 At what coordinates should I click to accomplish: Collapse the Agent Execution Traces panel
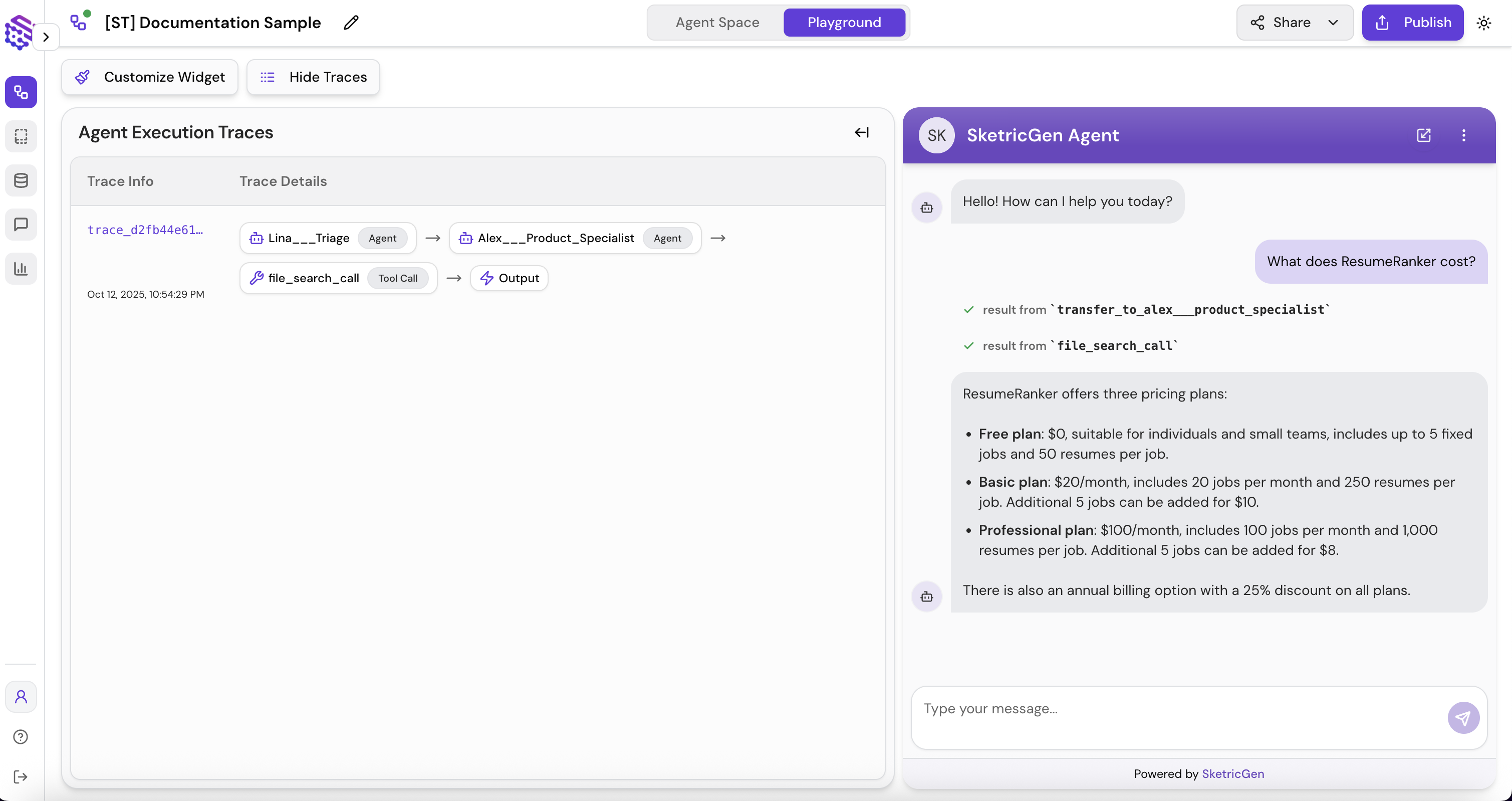[861, 132]
